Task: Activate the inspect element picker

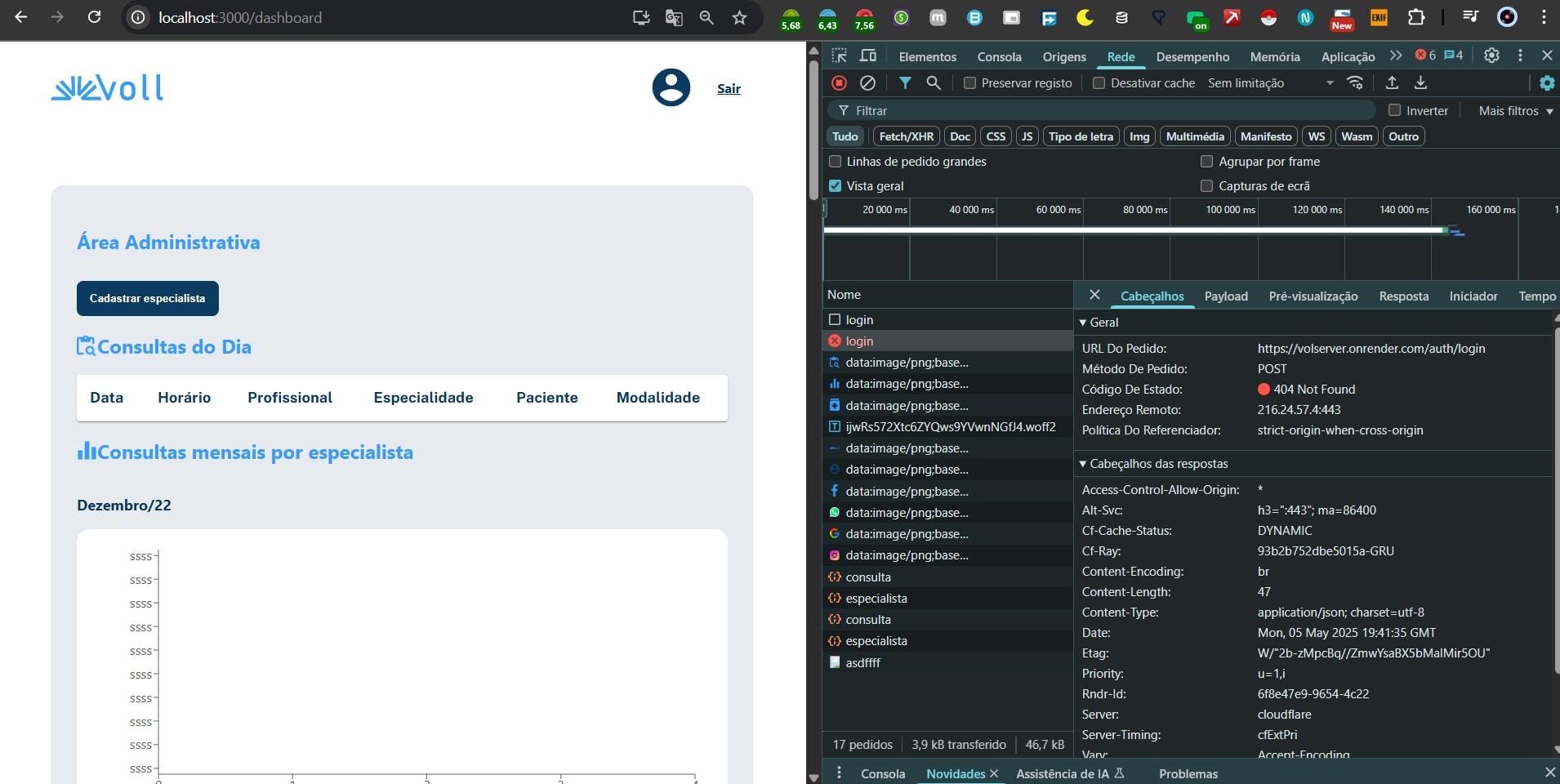Action: click(x=839, y=56)
